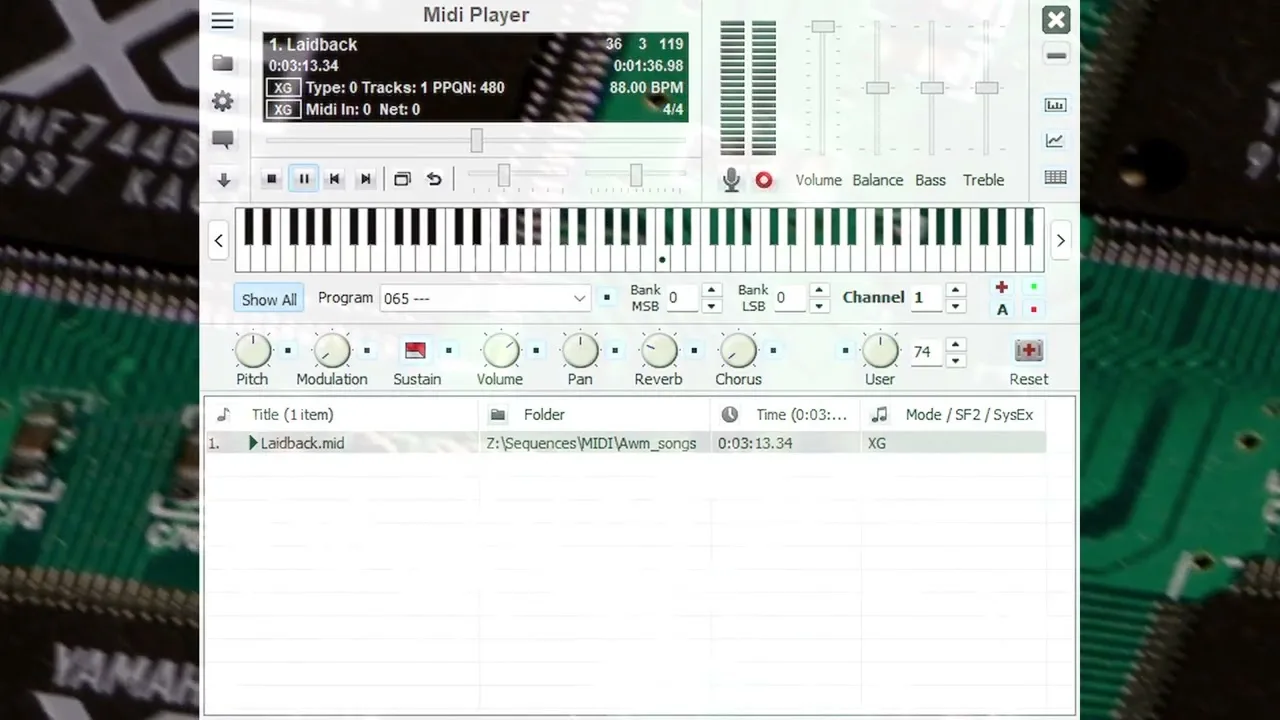Increase Bank MSB value with up arrow
This screenshot has height=720, width=1280.
(x=711, y=290)
